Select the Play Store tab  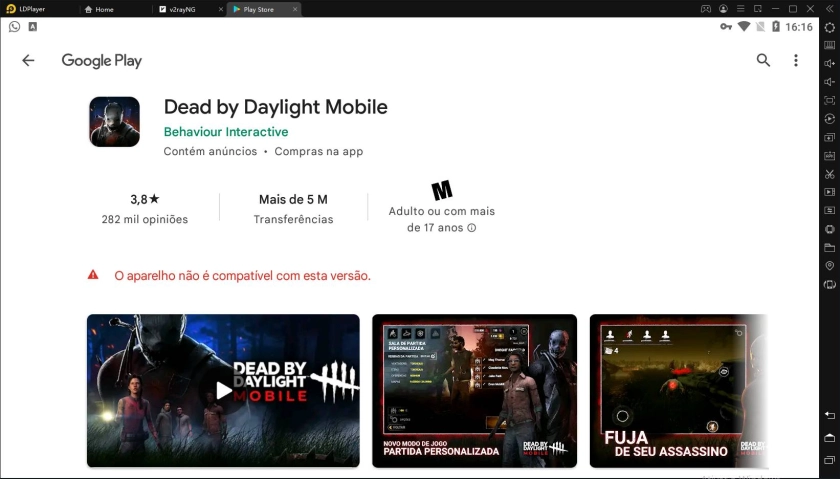[258, 9]
